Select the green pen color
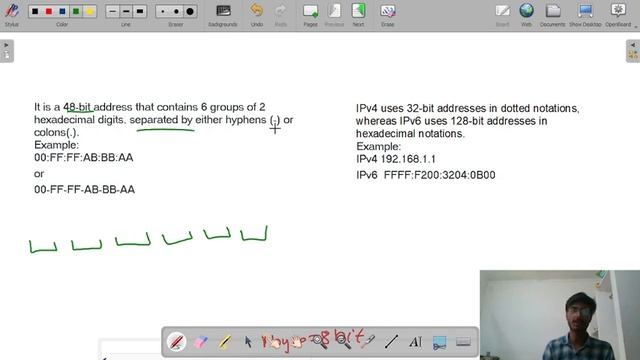The height and width of the screenshot is (360, 640). click(76, 11)
